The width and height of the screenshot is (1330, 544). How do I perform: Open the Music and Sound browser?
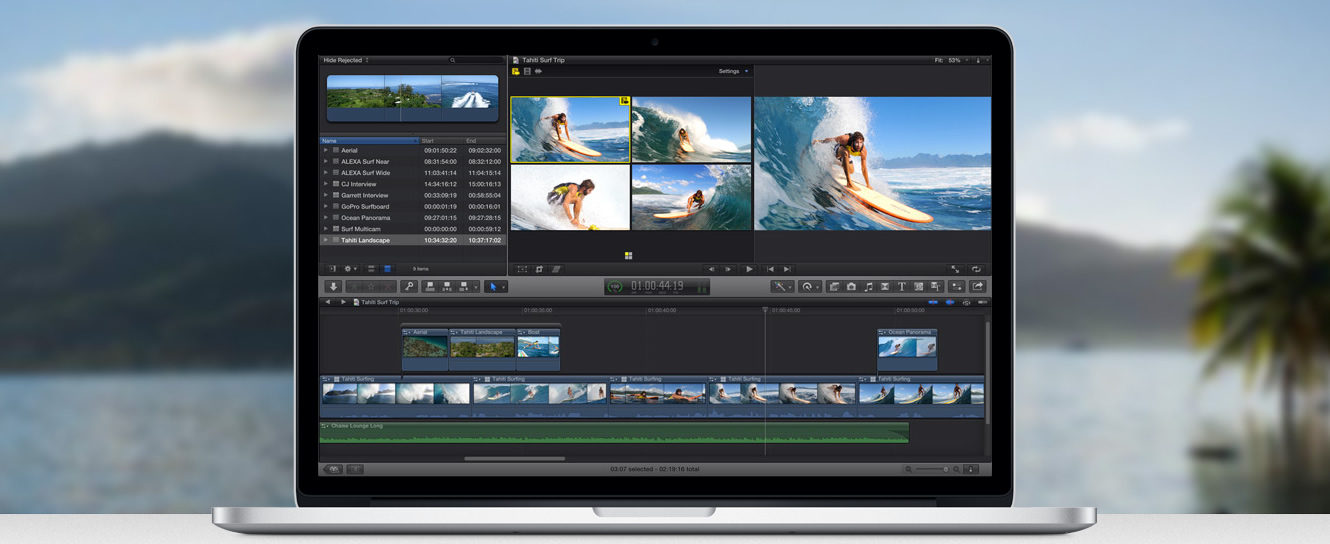[x=868, y=287]
